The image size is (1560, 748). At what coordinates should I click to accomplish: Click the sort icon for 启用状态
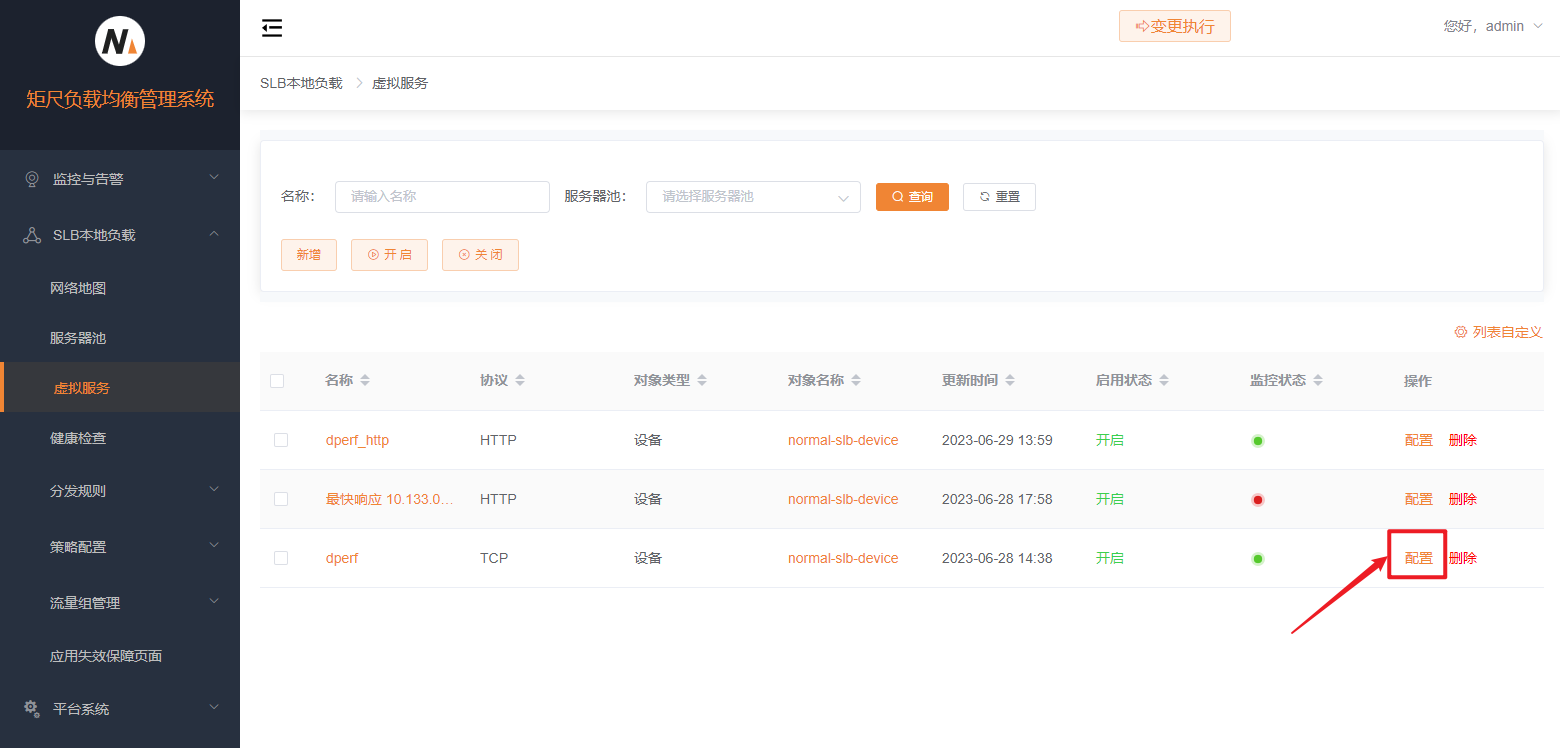[x=1164, y=381]
